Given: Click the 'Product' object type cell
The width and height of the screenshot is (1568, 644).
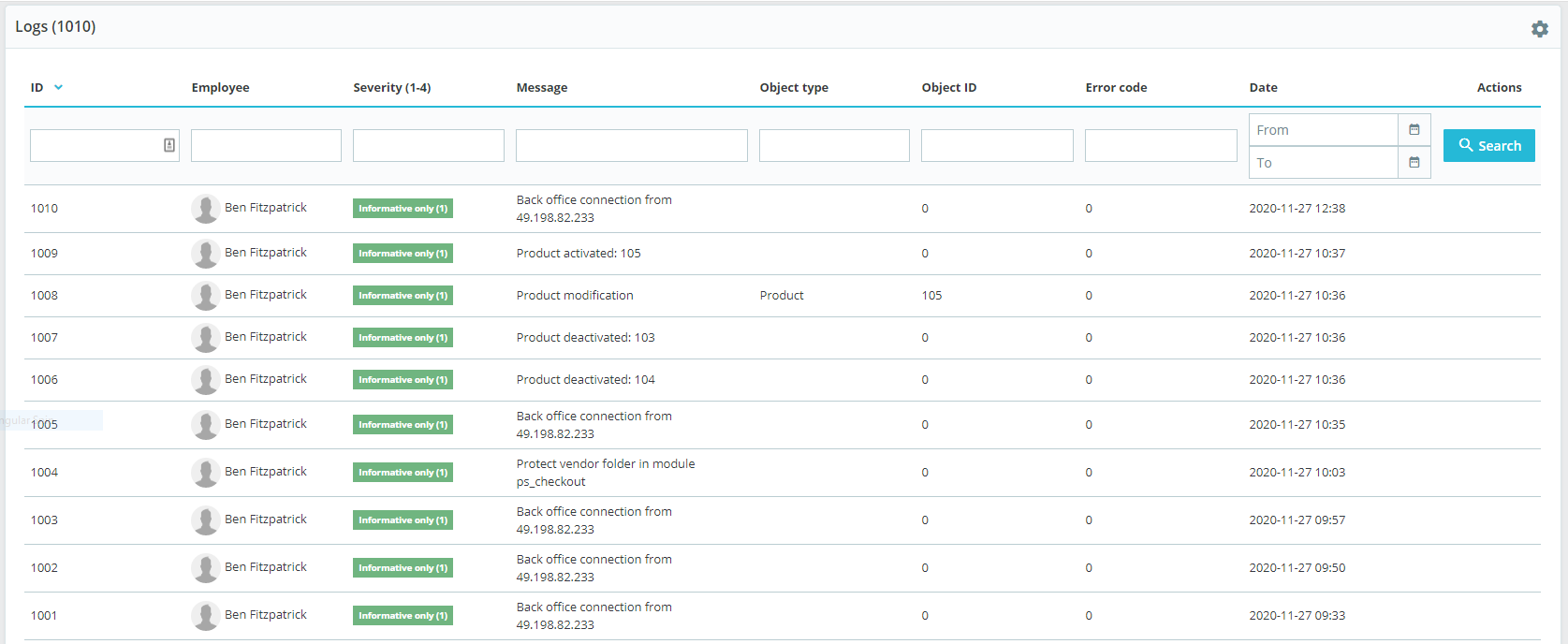Looking at the screenshot, I should [x=782, y=296].
